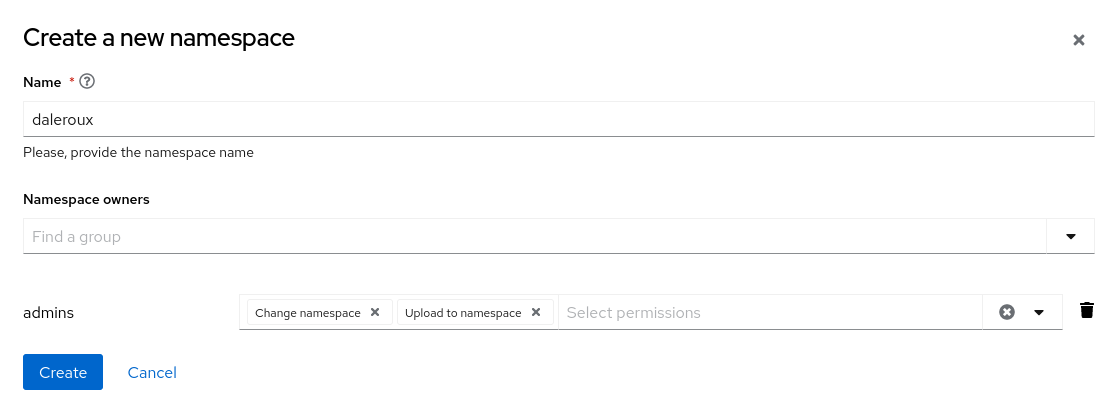1118x413 pixels.
Task: Click the namespace name helper text
Action: [138, 153]
